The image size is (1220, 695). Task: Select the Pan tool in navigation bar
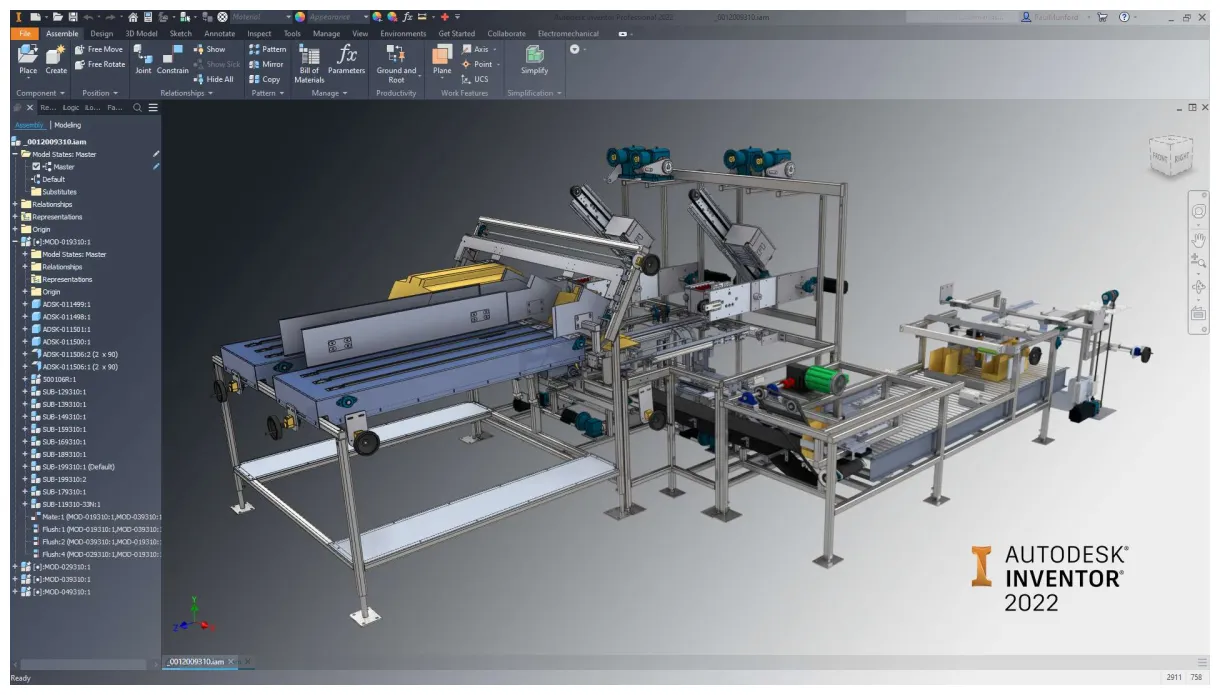[1199, 239]
